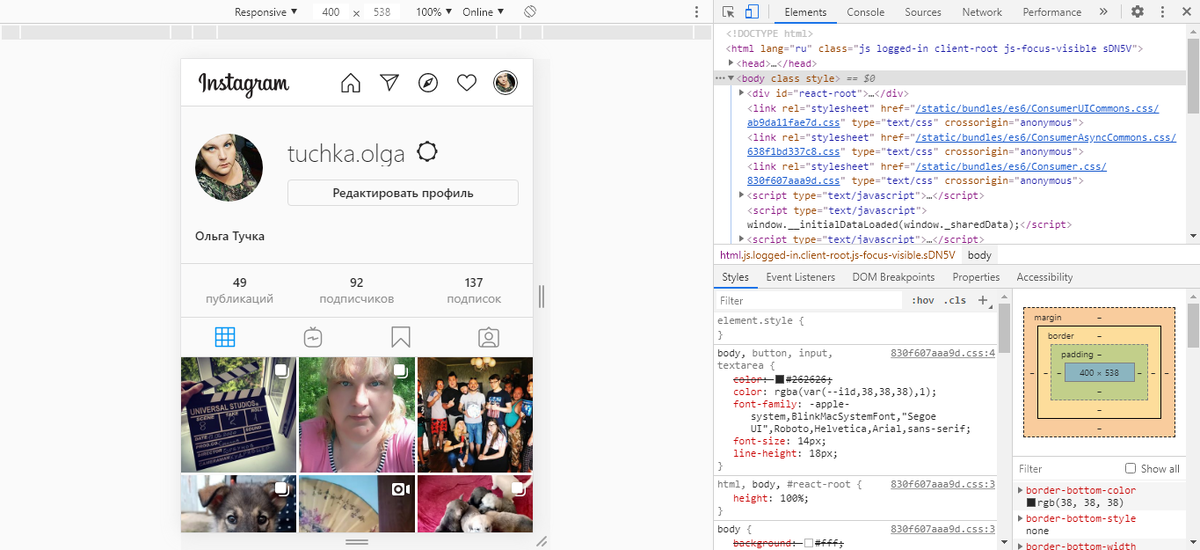Select the Styles pane tab
This screenshot has width=1200, height=550.
tap(735, 277)
